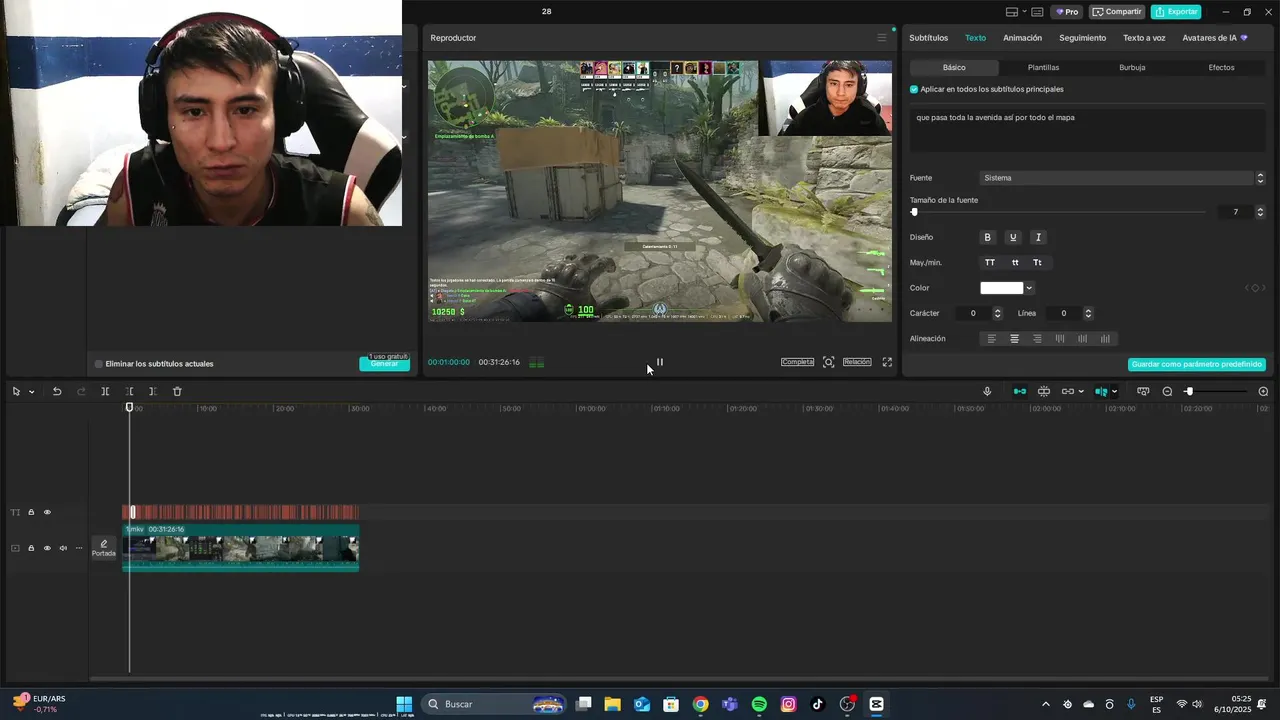Switch to the Subtítulos tab
This screenshot has height=720, width=1280.
928,38
